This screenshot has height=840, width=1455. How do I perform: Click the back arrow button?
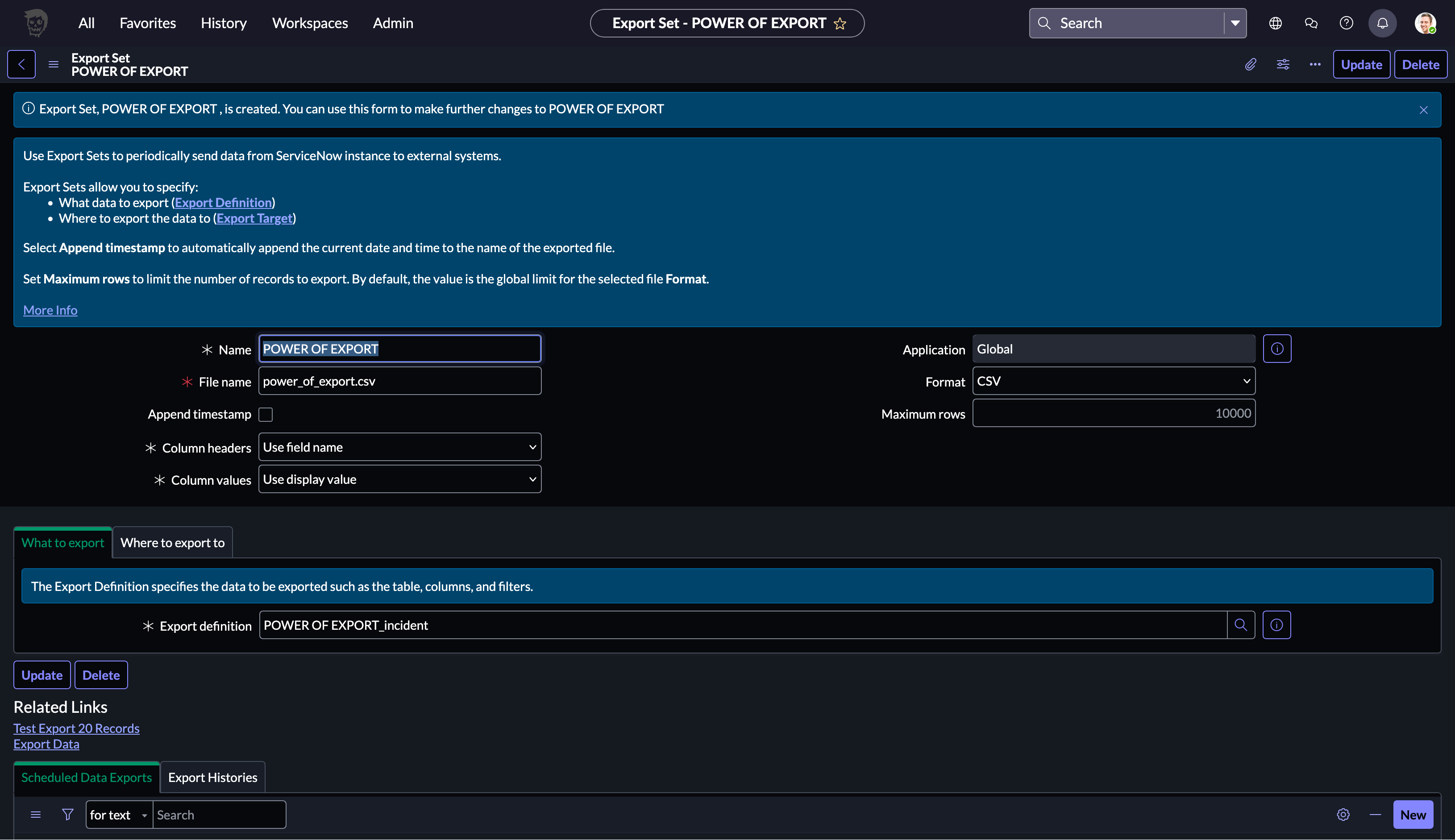coord(21,65)
